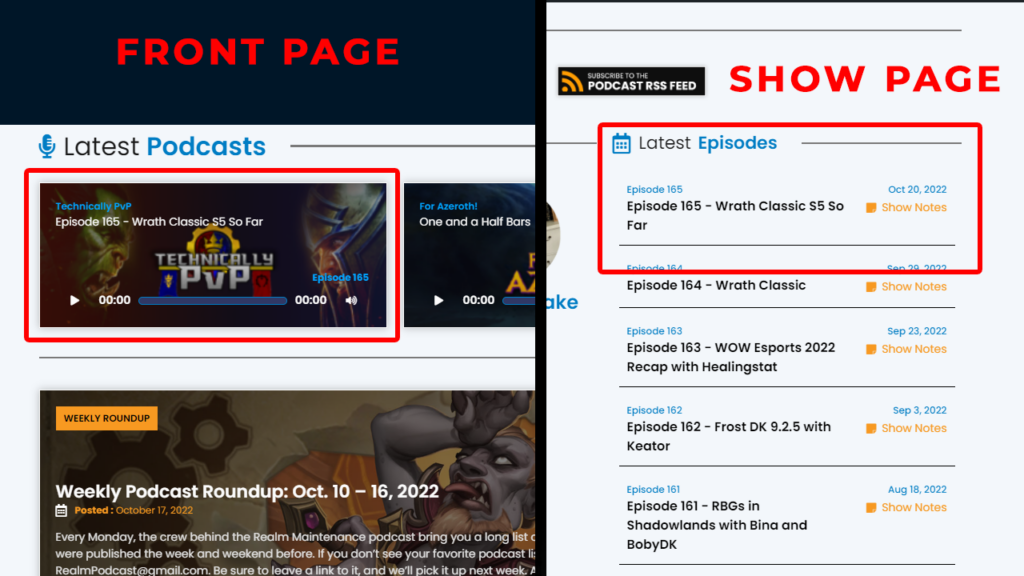Click the note icon next to Episode 161 Show Notes
1024x576 pixels.
871,507
